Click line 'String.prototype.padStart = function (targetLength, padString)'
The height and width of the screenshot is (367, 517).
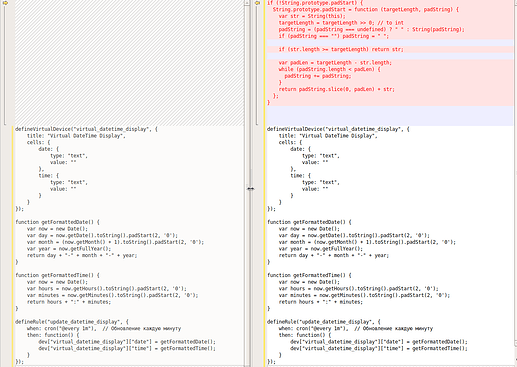click(x=366, y=9)
